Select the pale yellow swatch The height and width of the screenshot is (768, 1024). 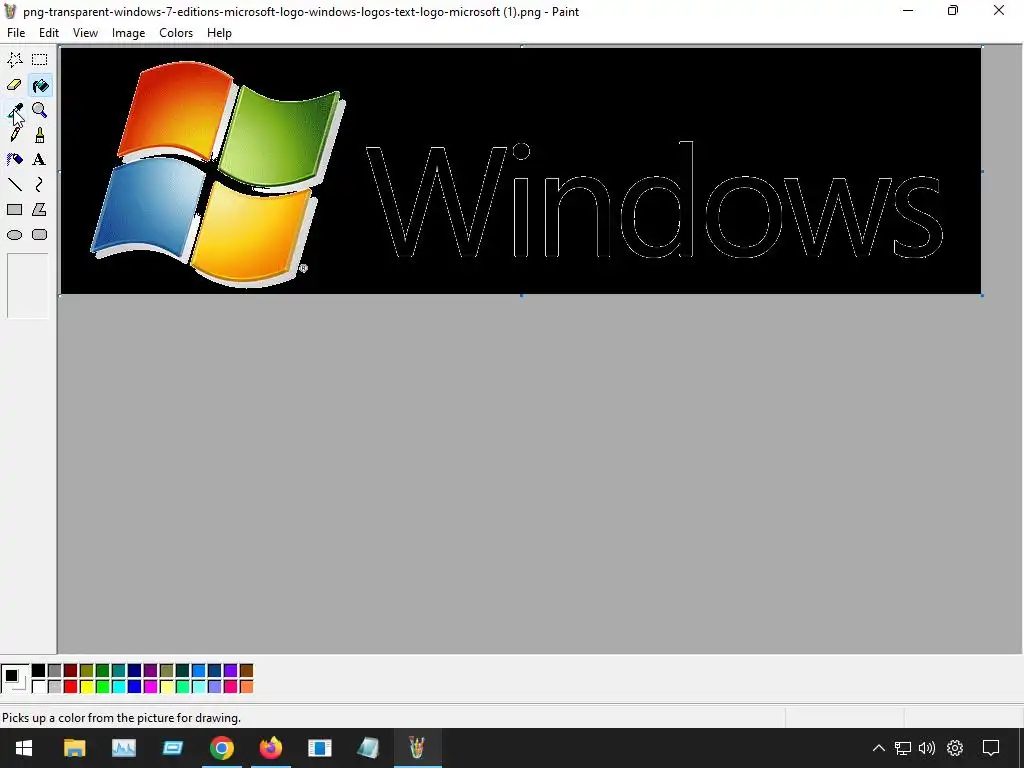click(x=167, y=686)
